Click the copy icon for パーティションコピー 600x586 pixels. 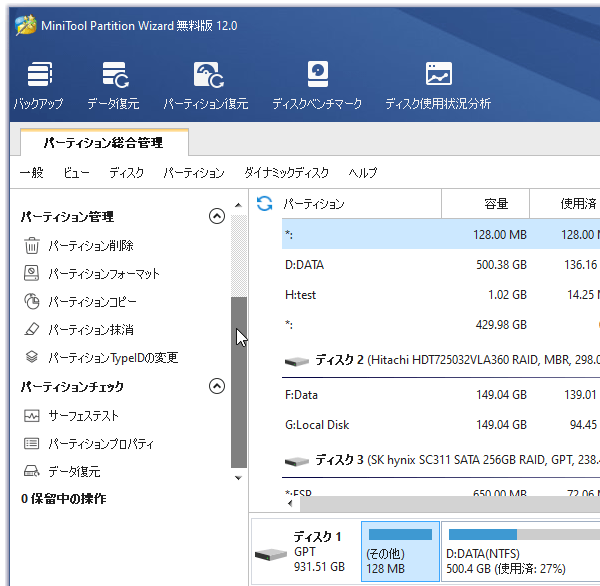[x=32, y=301]
